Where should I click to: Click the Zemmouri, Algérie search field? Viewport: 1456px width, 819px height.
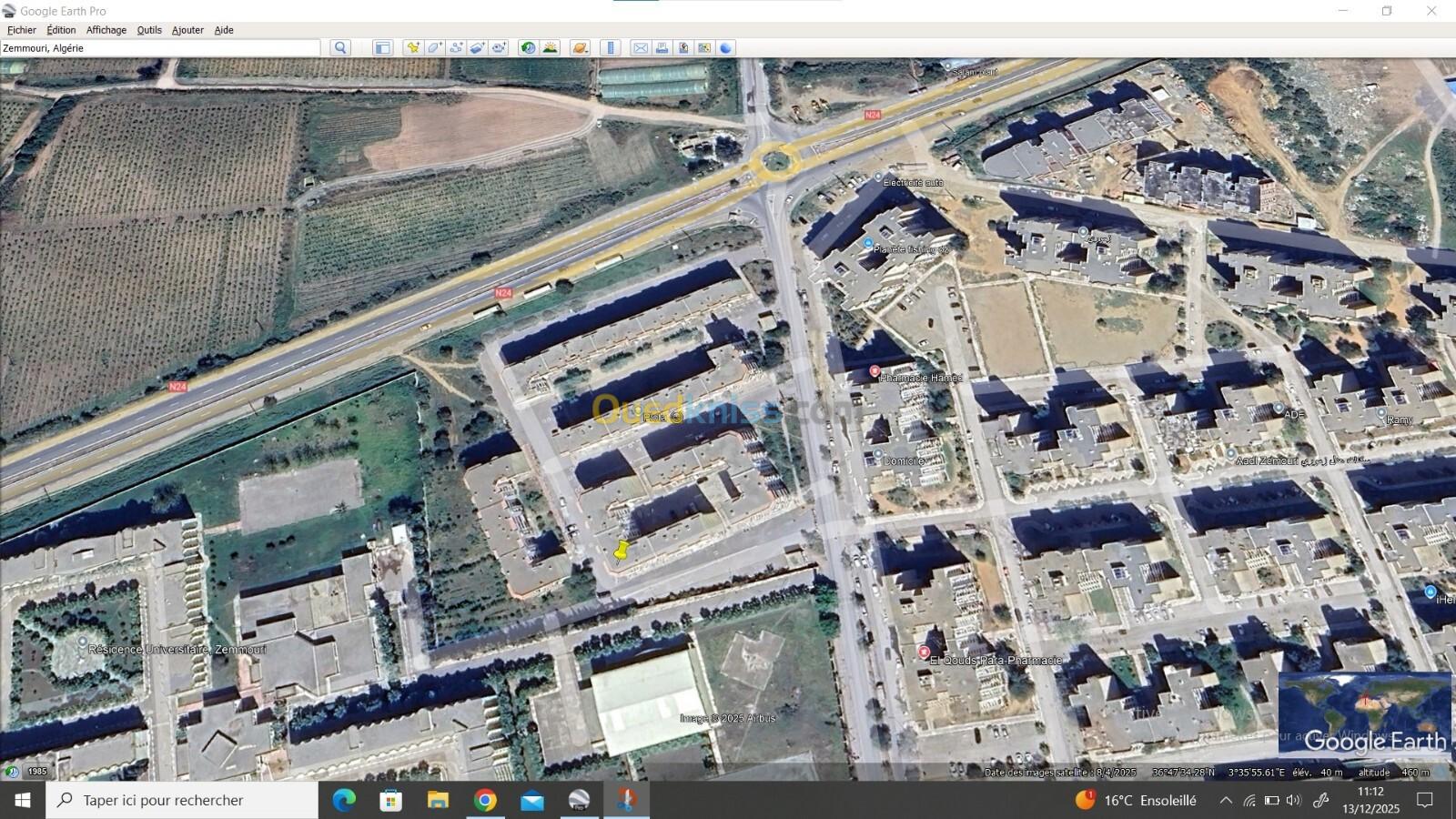tap(160, 48)
